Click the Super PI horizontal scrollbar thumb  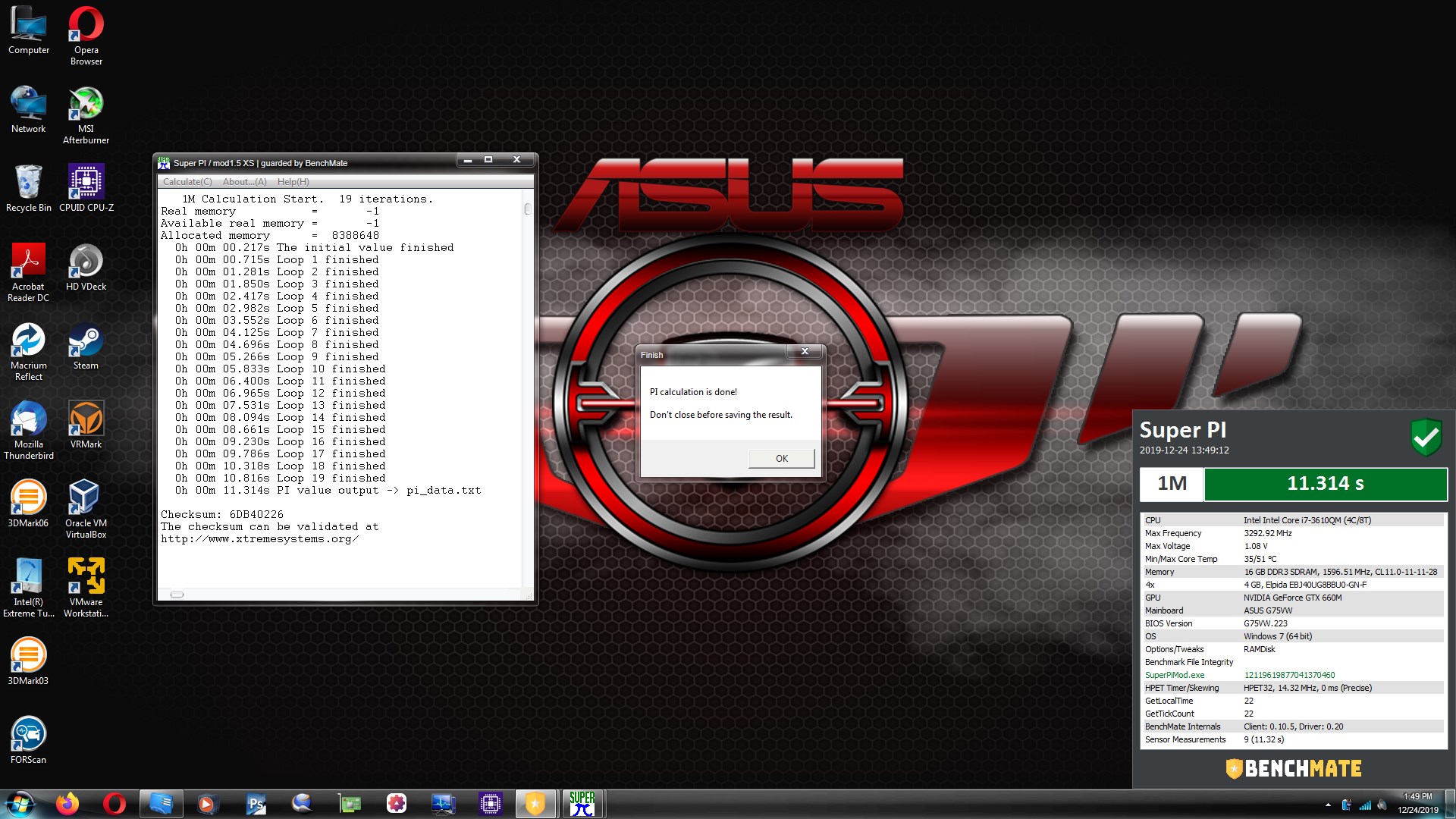pyautogui.click(x=177, y=595)
